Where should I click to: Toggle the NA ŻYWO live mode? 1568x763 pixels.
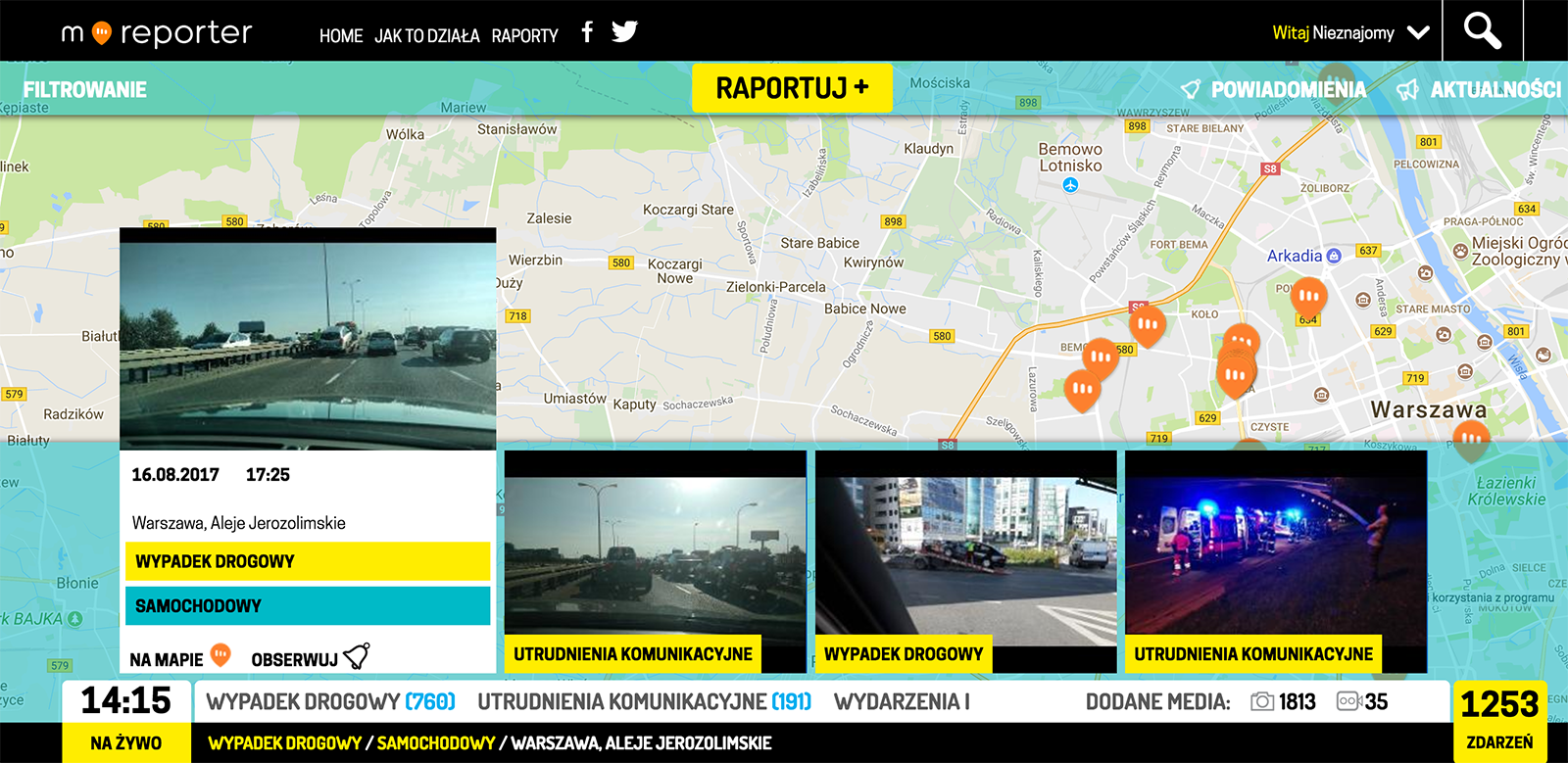(x=125, y=742)
